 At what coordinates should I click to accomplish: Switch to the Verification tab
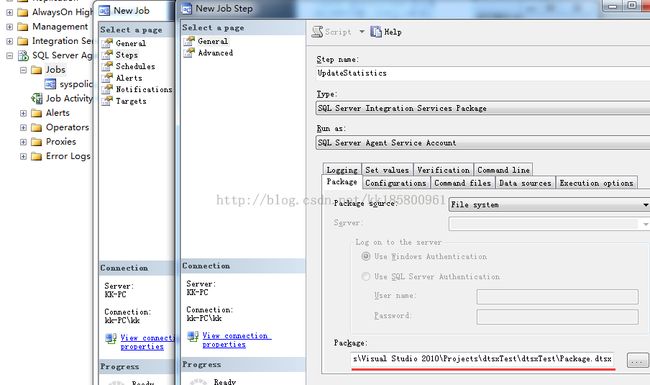pos(444,170)
